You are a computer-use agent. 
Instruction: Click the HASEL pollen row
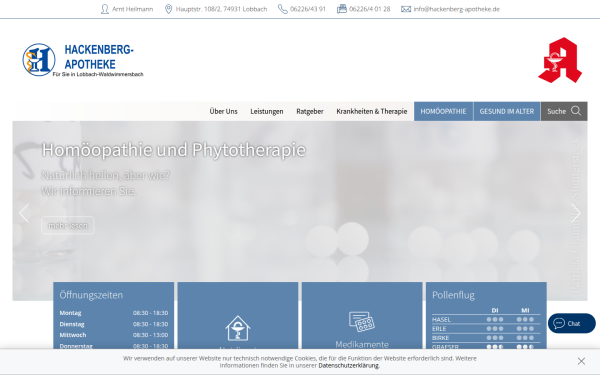pyautogui.click(x=486, y=320)
